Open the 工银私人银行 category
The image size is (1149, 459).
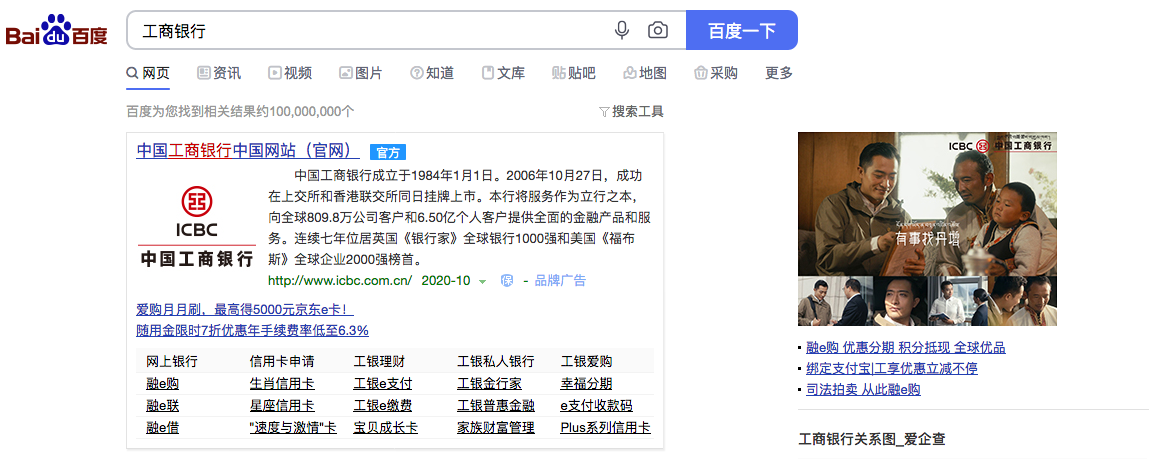496,361
